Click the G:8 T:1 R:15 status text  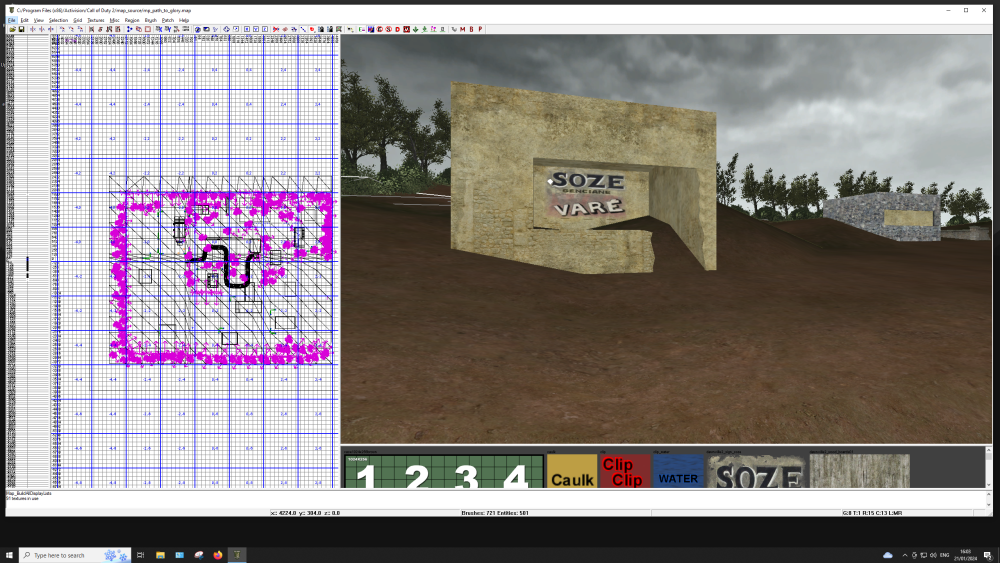coord(872,513)
